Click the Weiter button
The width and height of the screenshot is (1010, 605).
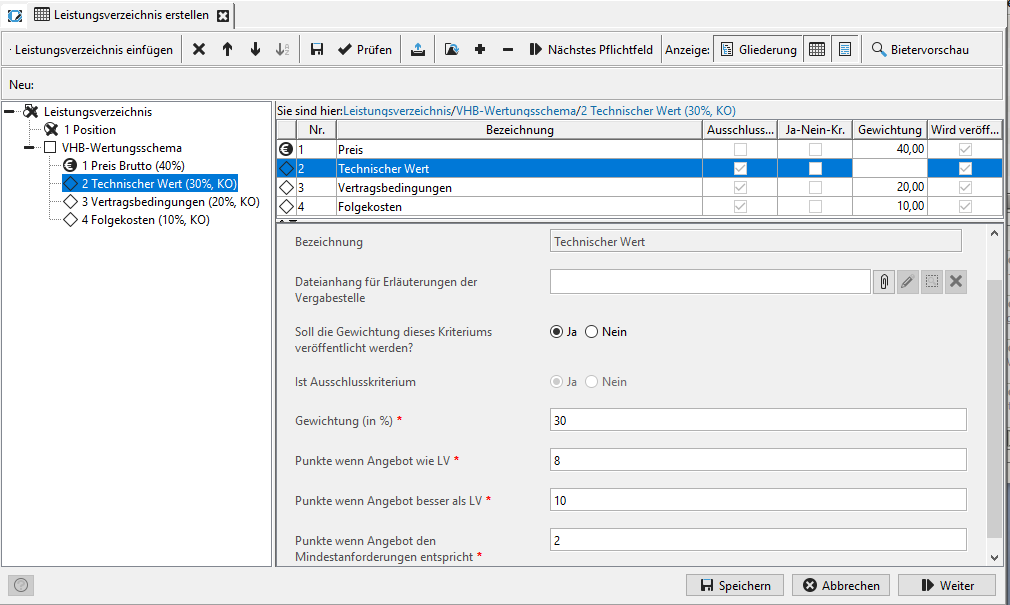pos(947,585)
